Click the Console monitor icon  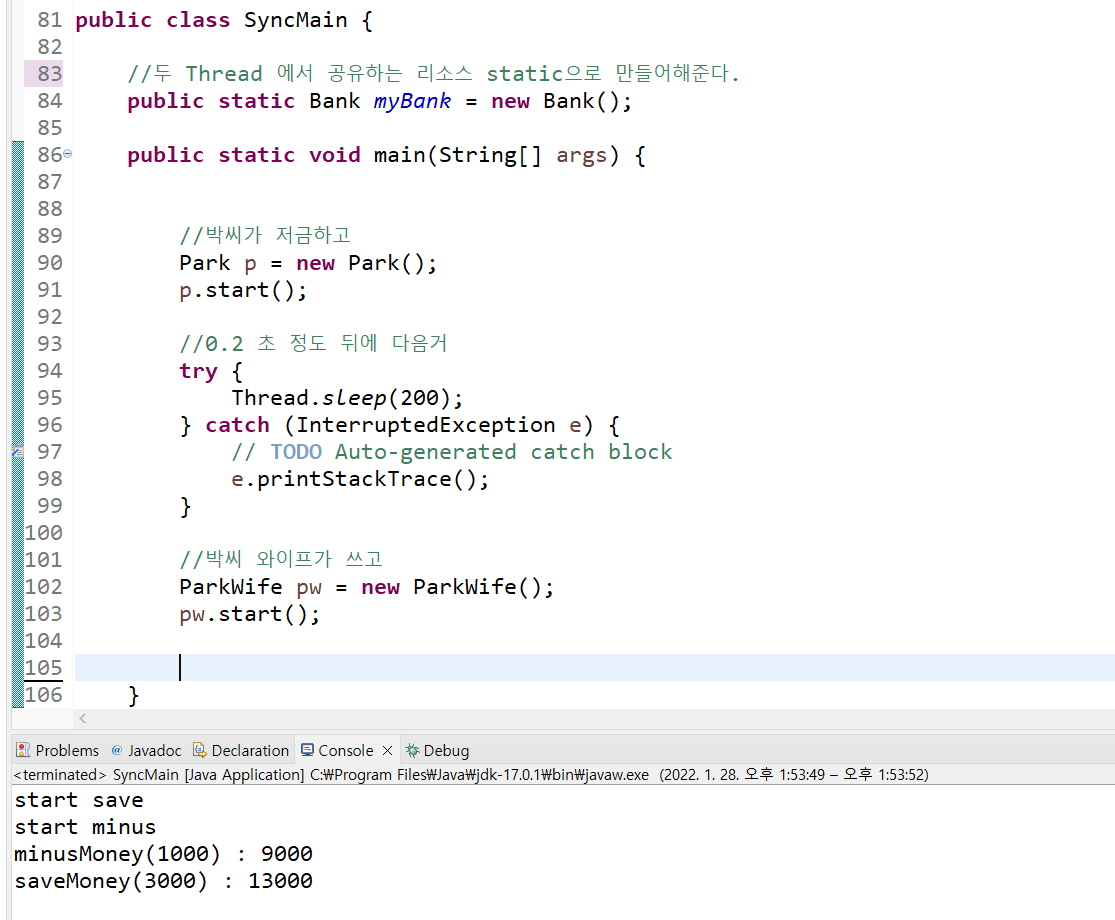[307, 750]
